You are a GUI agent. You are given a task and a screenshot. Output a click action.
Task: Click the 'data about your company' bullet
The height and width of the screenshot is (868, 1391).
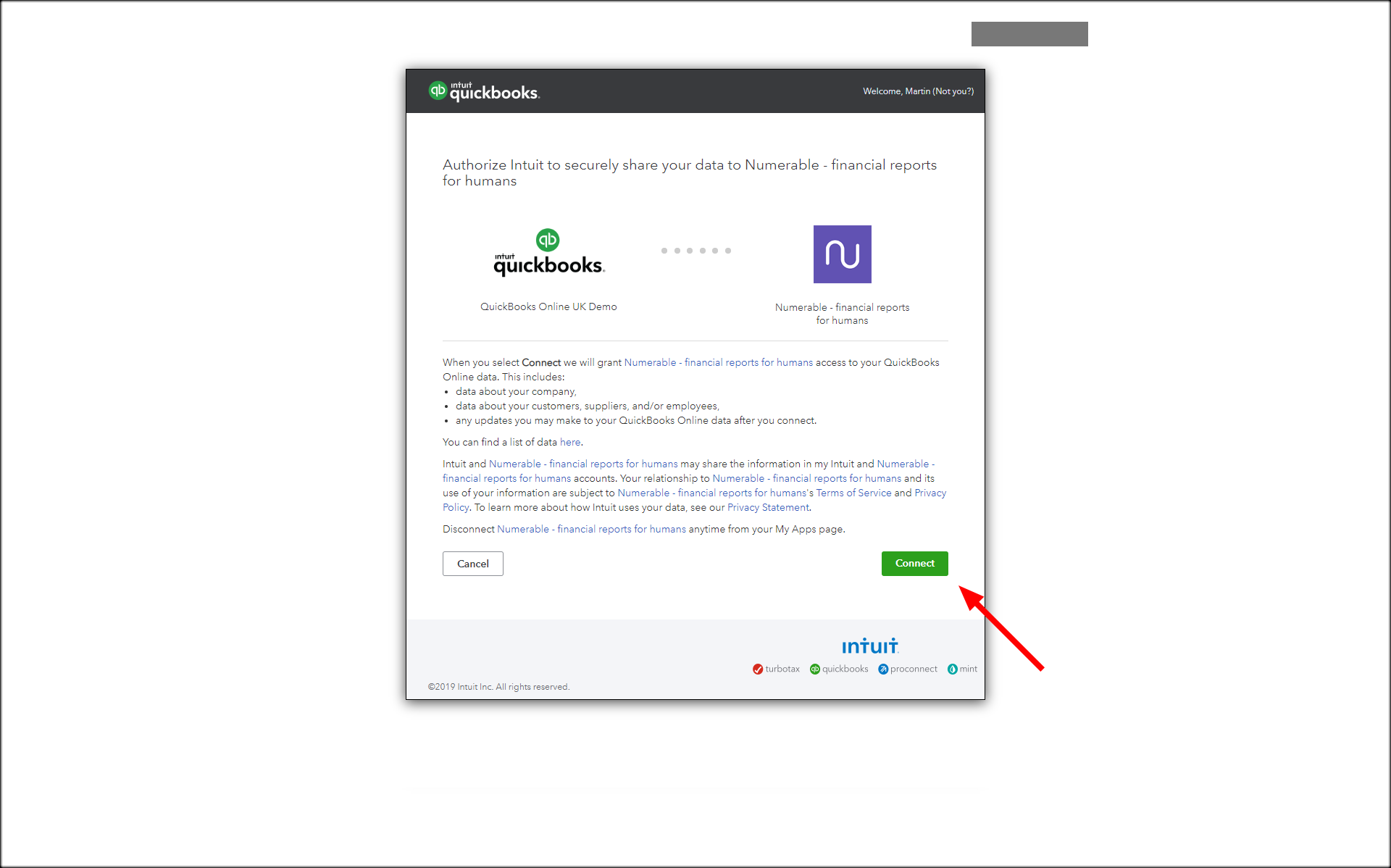point(516,391)
